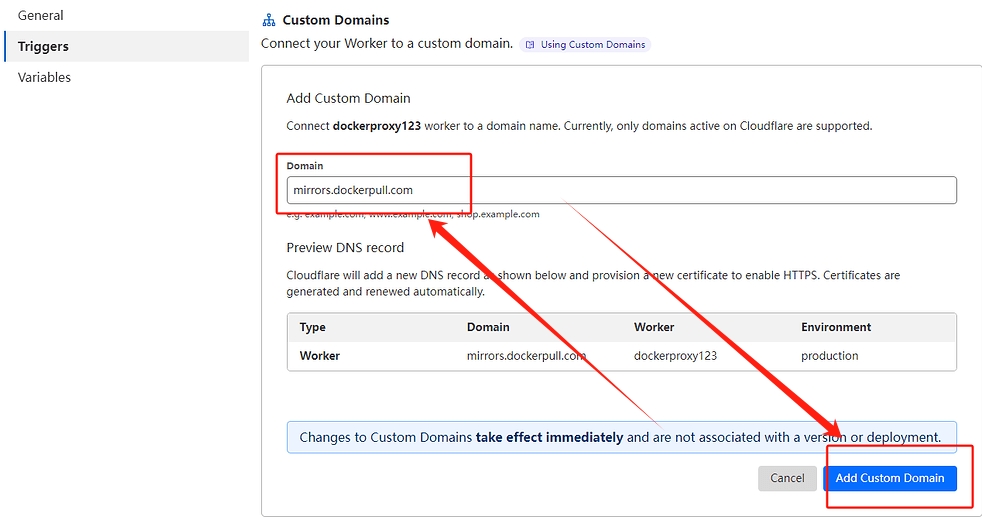Click the blue Add Custom Domain button

(x=889, y=478)
